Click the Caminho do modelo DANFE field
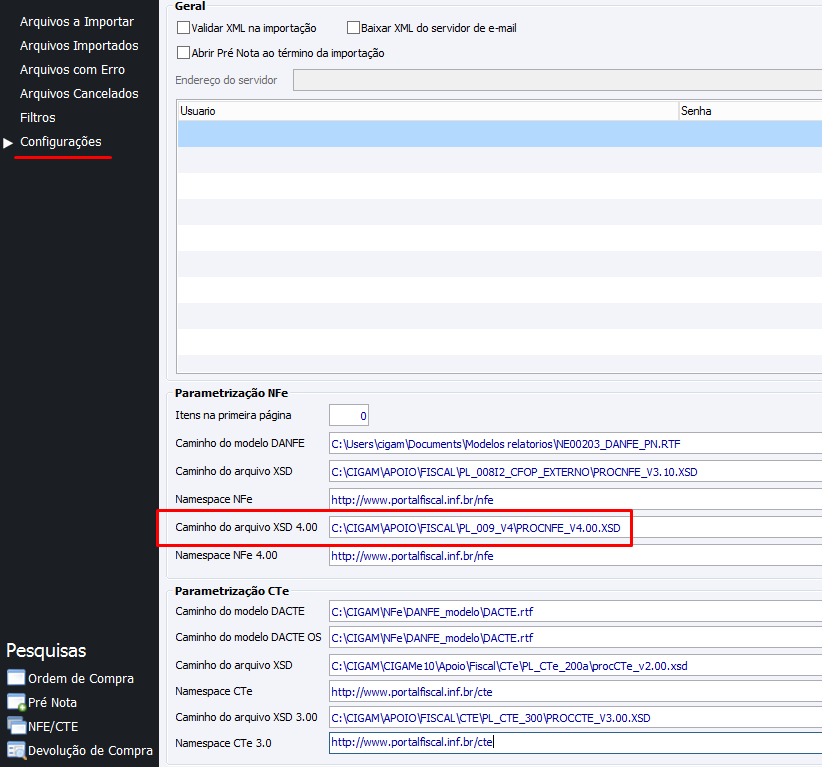Viewport: 822px width, 767px height. coord(575,444)
